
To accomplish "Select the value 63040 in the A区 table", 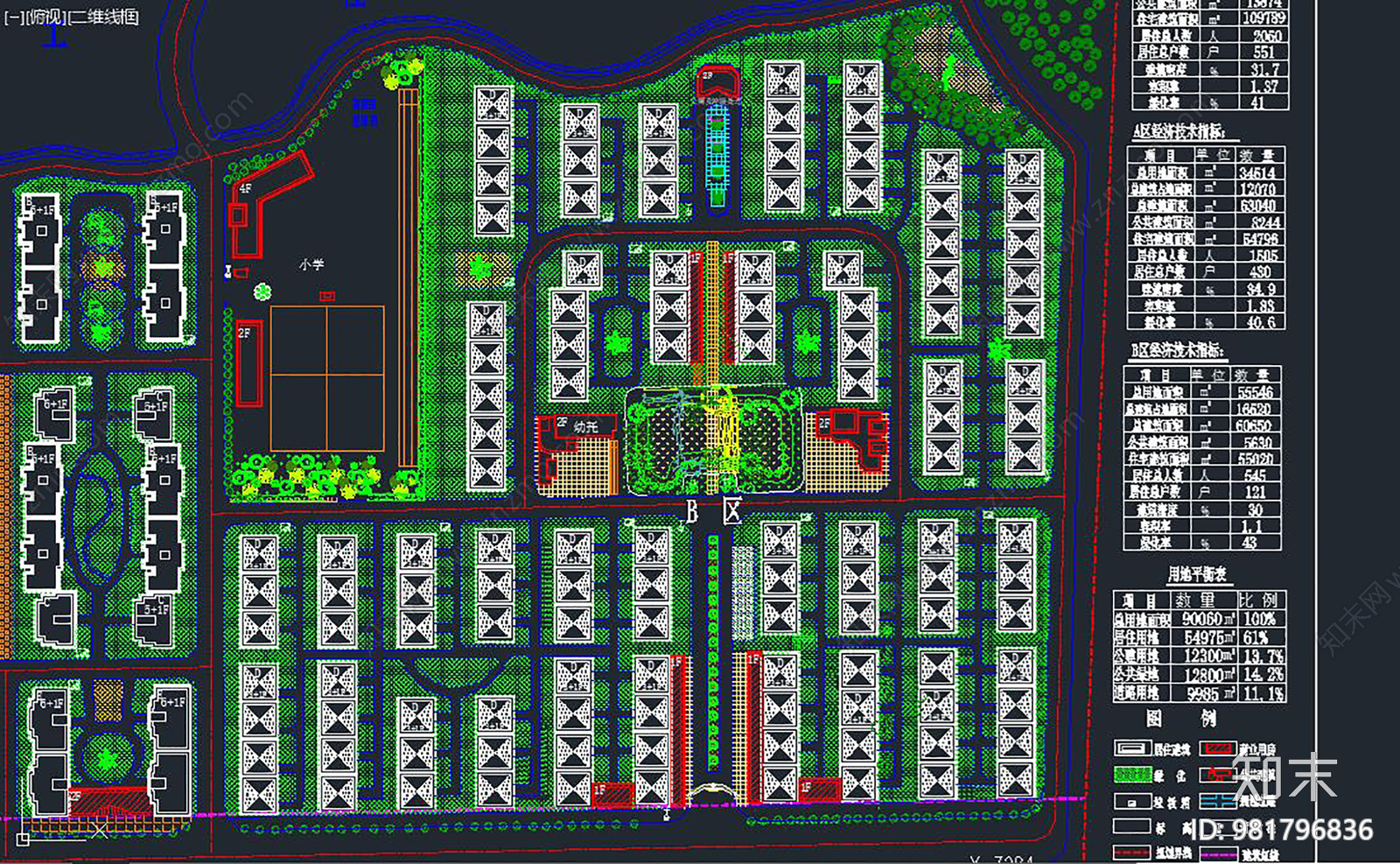I will [1256, 206].
